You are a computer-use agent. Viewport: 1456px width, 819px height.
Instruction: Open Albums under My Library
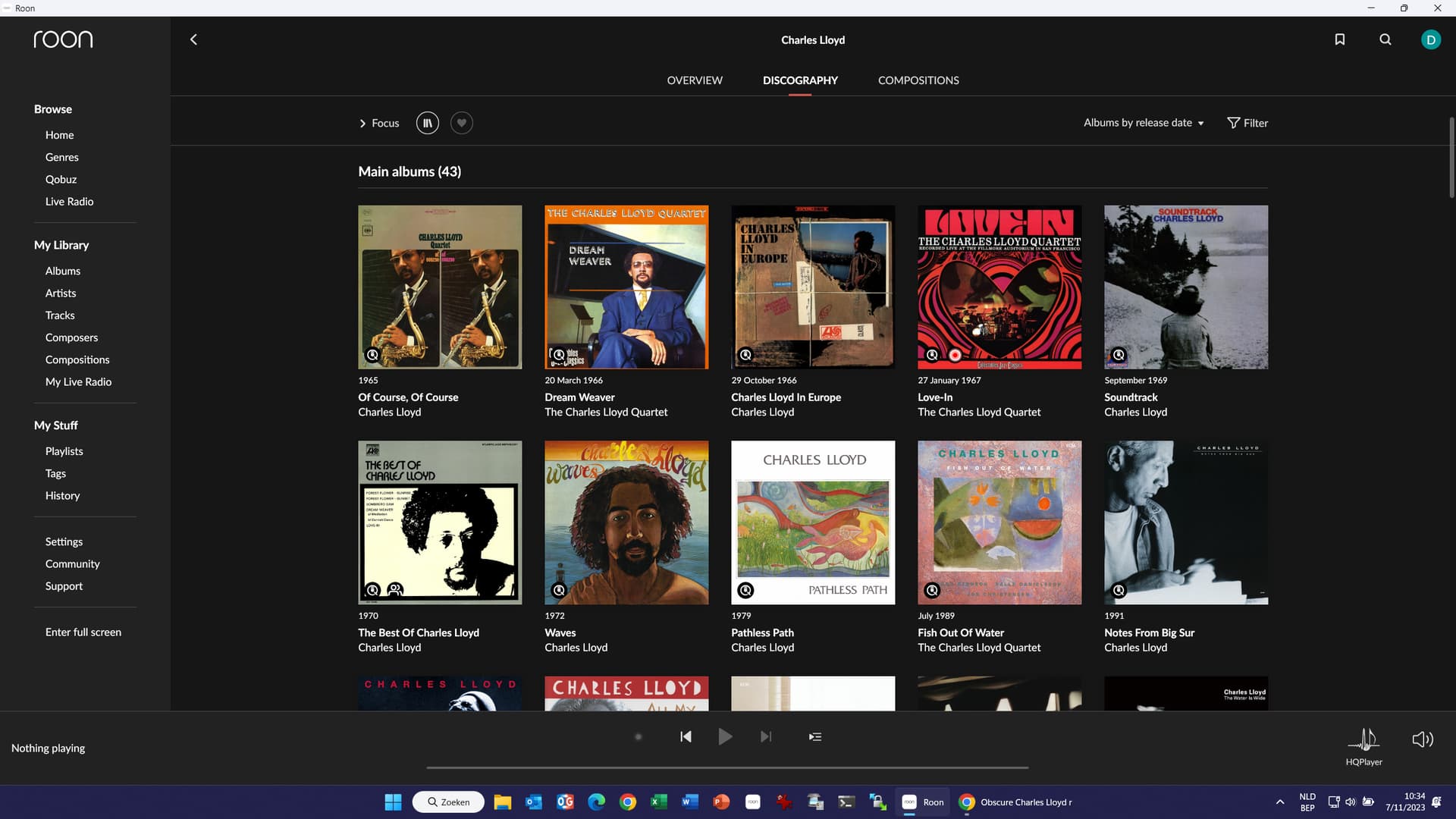click(x=62, y=271)
